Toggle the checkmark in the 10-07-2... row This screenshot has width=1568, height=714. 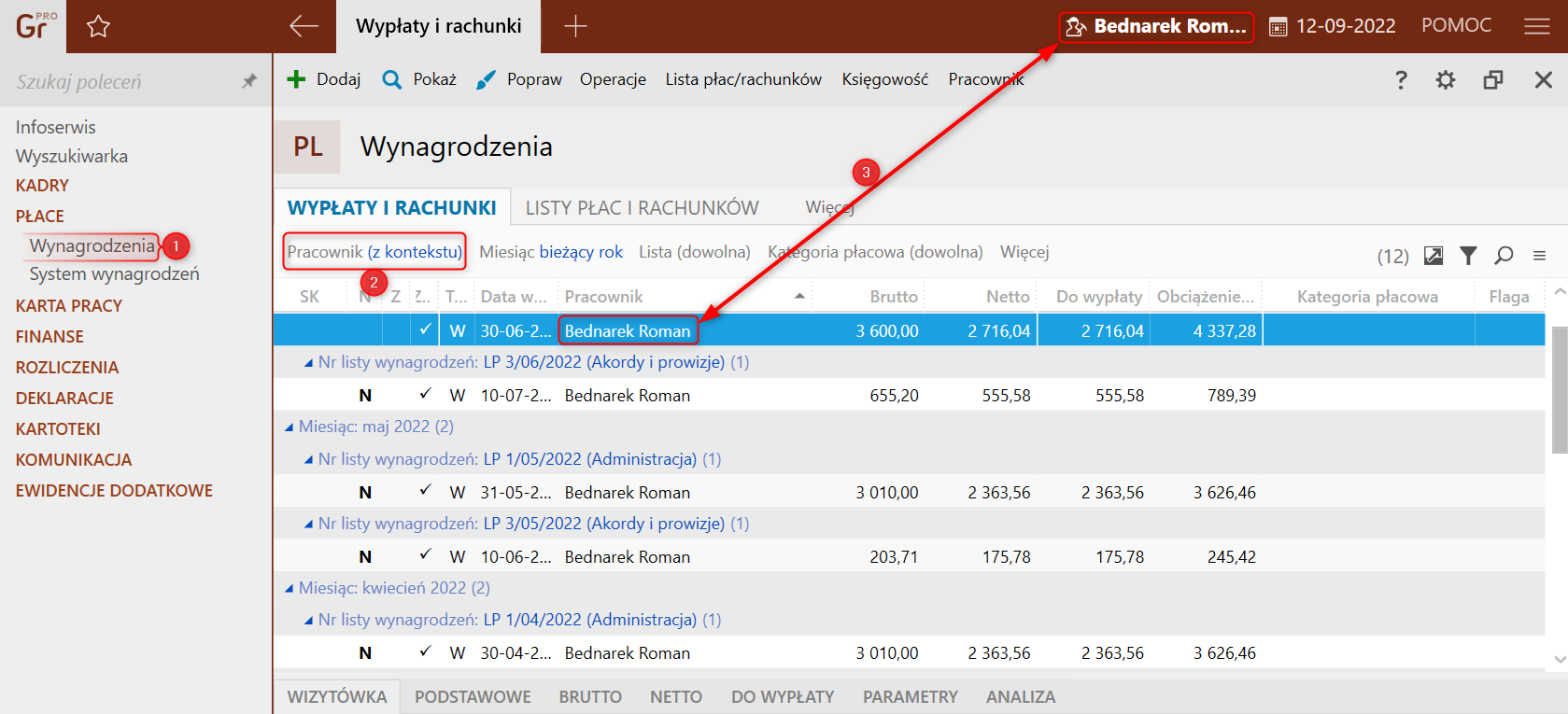[x=425, y=394]
